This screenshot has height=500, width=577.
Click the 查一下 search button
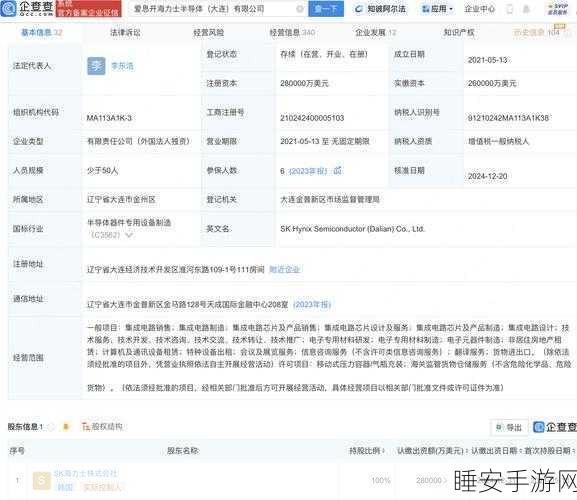tap(326, 8)
